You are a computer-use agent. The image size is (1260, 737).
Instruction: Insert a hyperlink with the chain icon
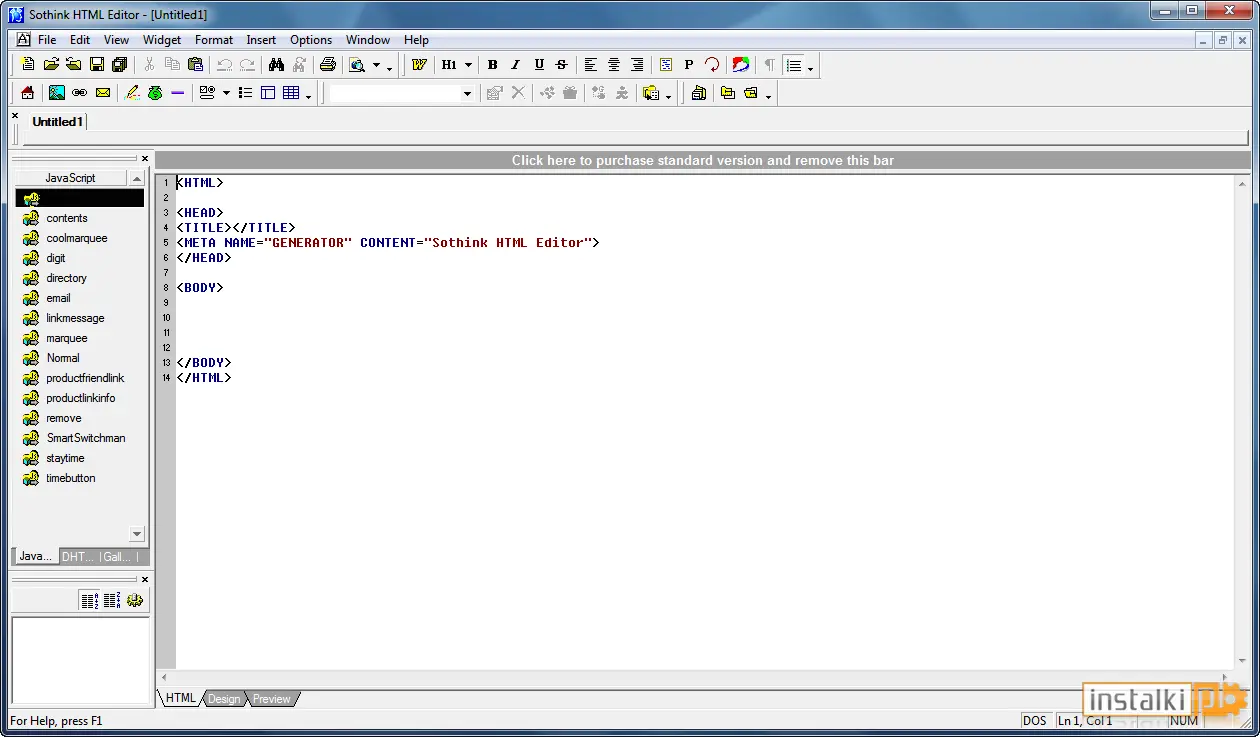click(80, 93)
